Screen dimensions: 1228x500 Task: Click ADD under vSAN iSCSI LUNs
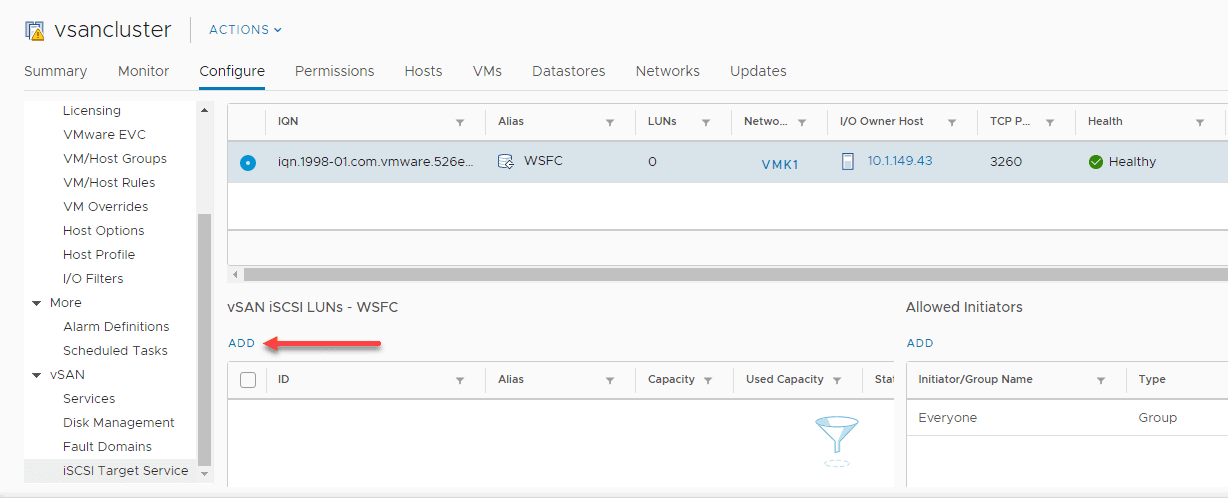click(x=242, y=343)
